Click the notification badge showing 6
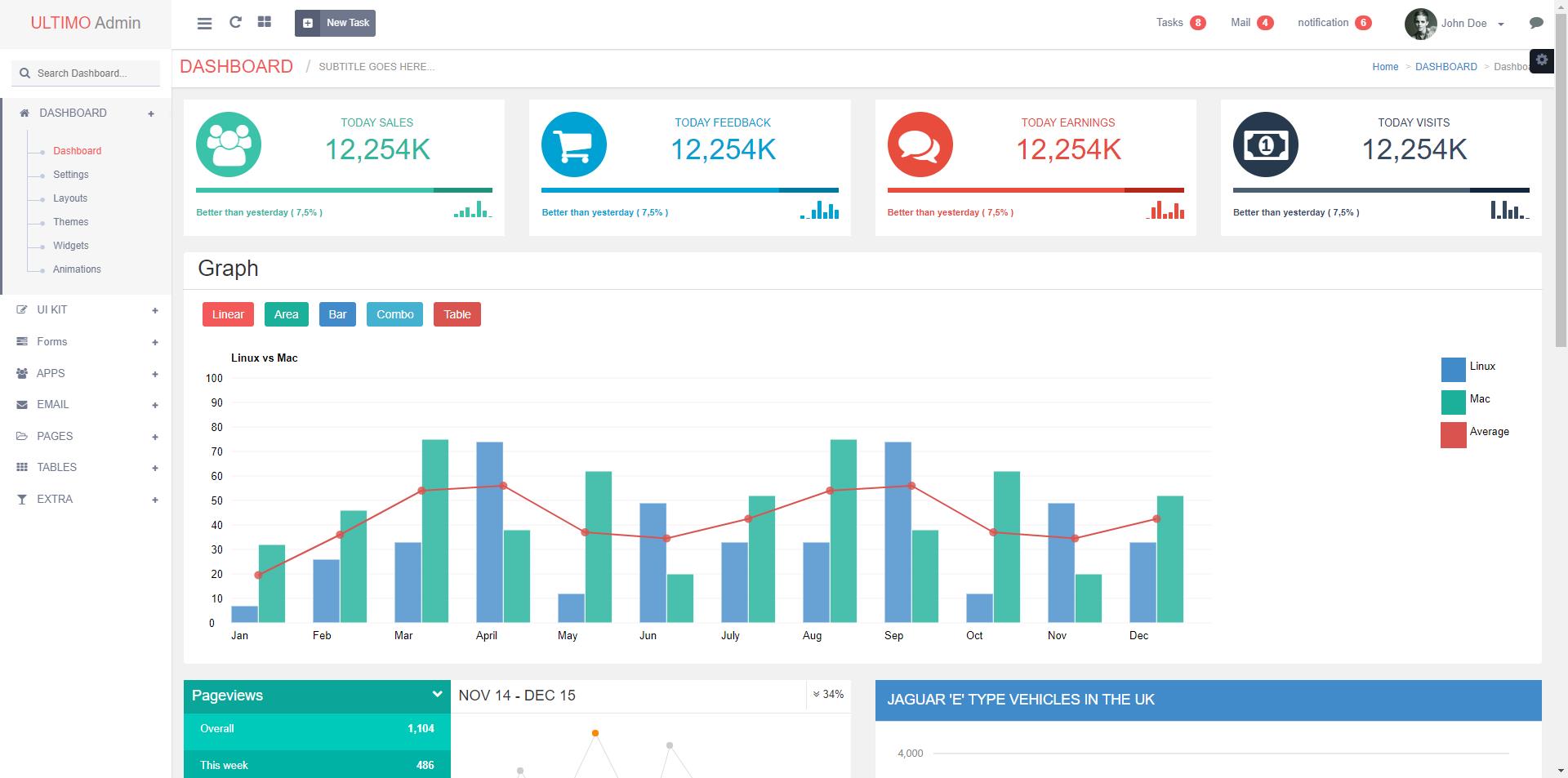 [x=1363, y=23]
